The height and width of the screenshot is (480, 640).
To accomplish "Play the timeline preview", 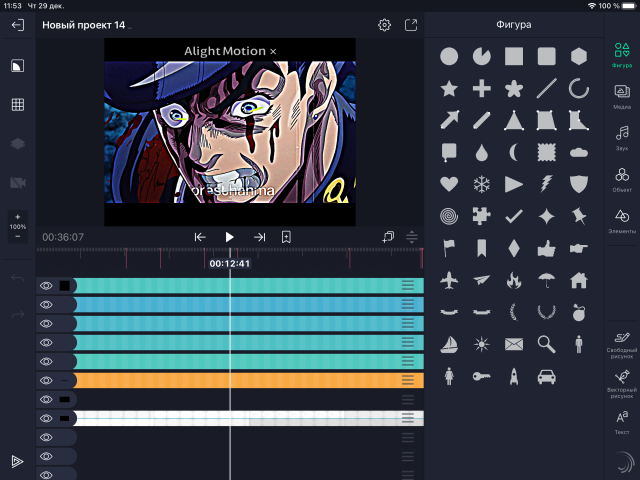I will coord(229,237).
